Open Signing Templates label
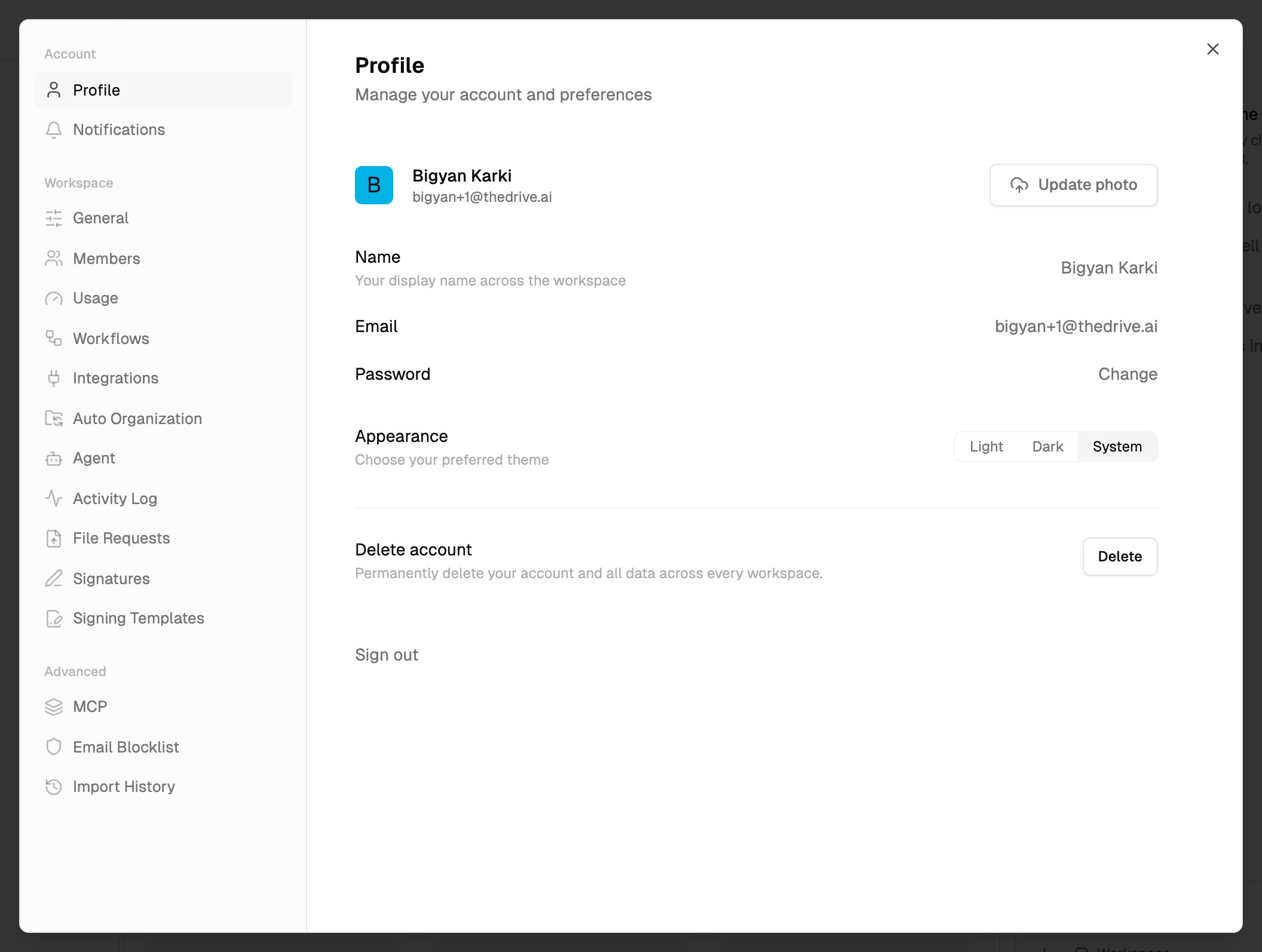 tap(139, 618)
